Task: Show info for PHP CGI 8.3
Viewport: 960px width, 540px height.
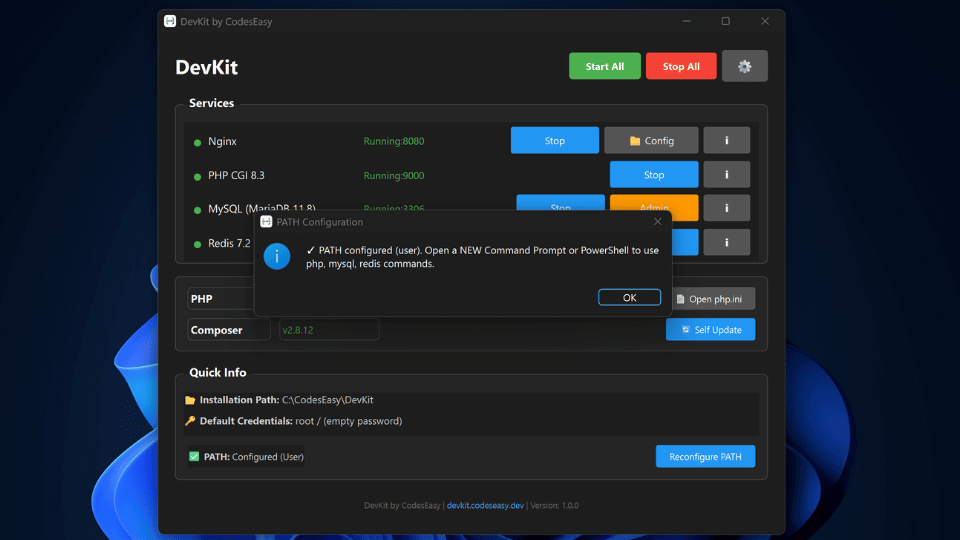Action: pyautogui.click(x=727, y=174)
